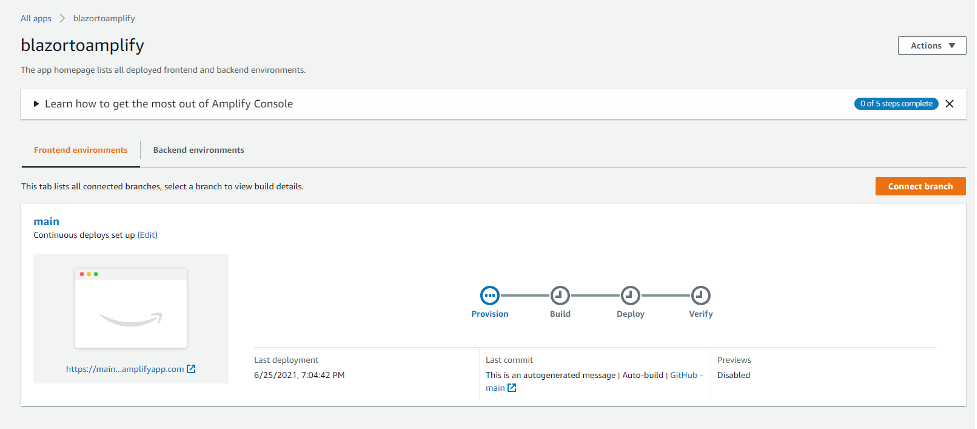The height and width of the screenshot is (429, 977).
Task: Click the app preview thumbnail
Action: click(131, 307)
